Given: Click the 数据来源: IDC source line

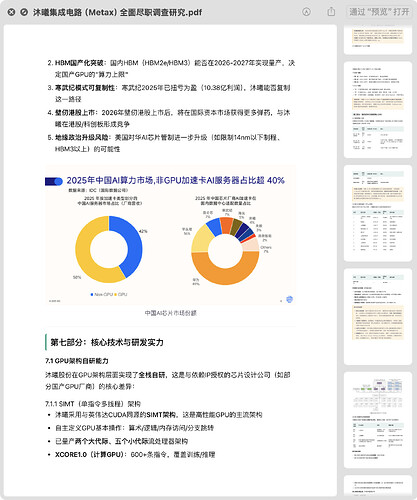Looking at the screenshot, I should coord(98,190).
